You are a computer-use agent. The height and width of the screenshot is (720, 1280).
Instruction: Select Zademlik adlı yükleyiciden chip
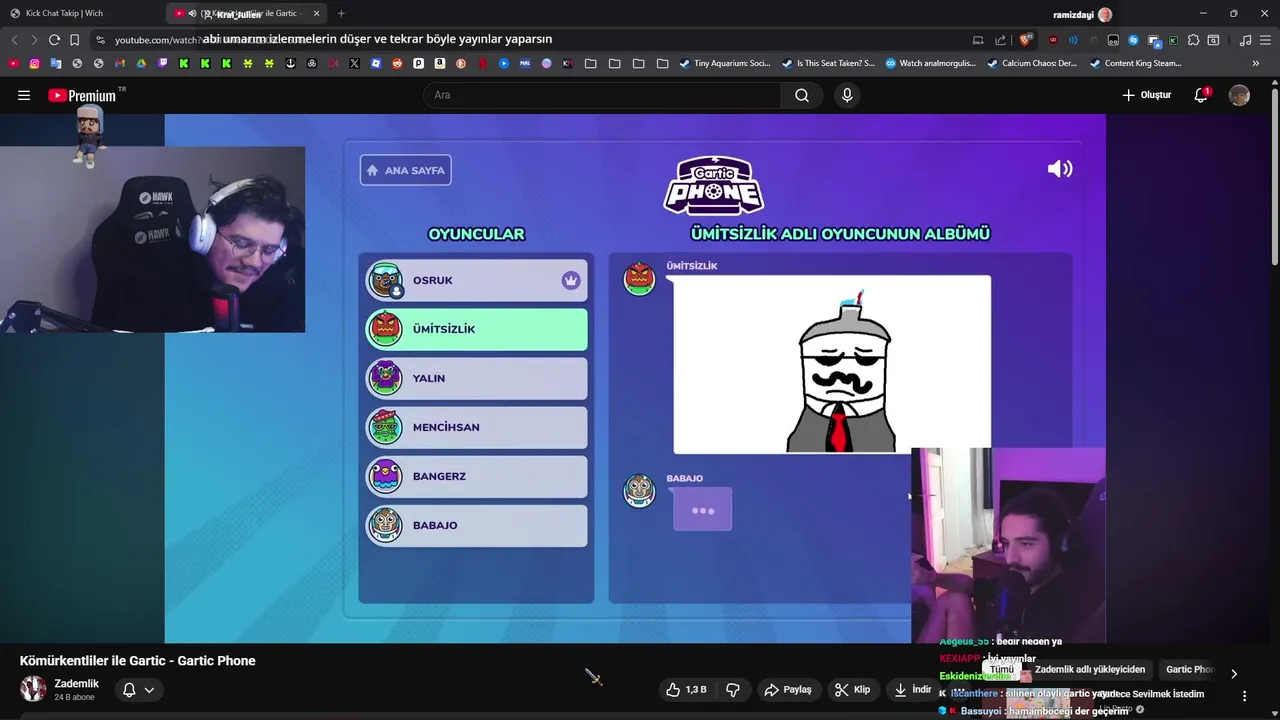[1089, 669]
